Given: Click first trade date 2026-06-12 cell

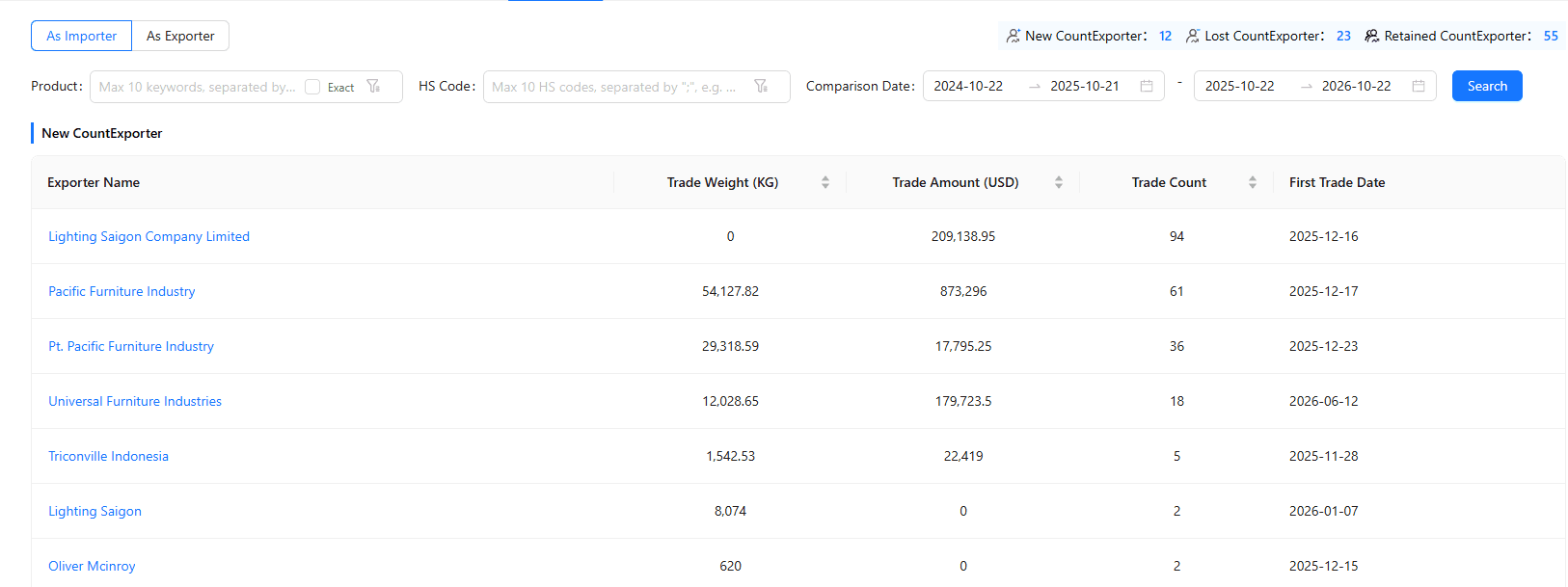Looking at the screenshot, I should pos(1323,401).
